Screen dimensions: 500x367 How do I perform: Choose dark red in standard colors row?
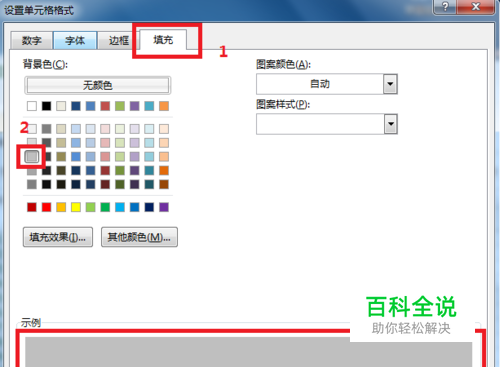click(32, 207)
